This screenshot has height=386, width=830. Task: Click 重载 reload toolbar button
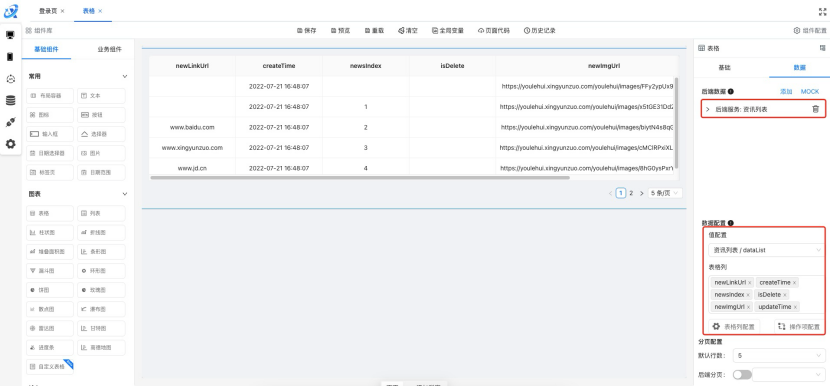click(374, 31)
